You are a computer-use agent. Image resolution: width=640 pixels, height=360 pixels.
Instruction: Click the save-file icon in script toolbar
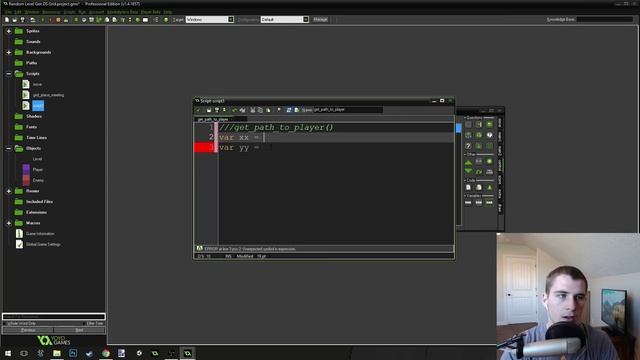coord(217,110)
